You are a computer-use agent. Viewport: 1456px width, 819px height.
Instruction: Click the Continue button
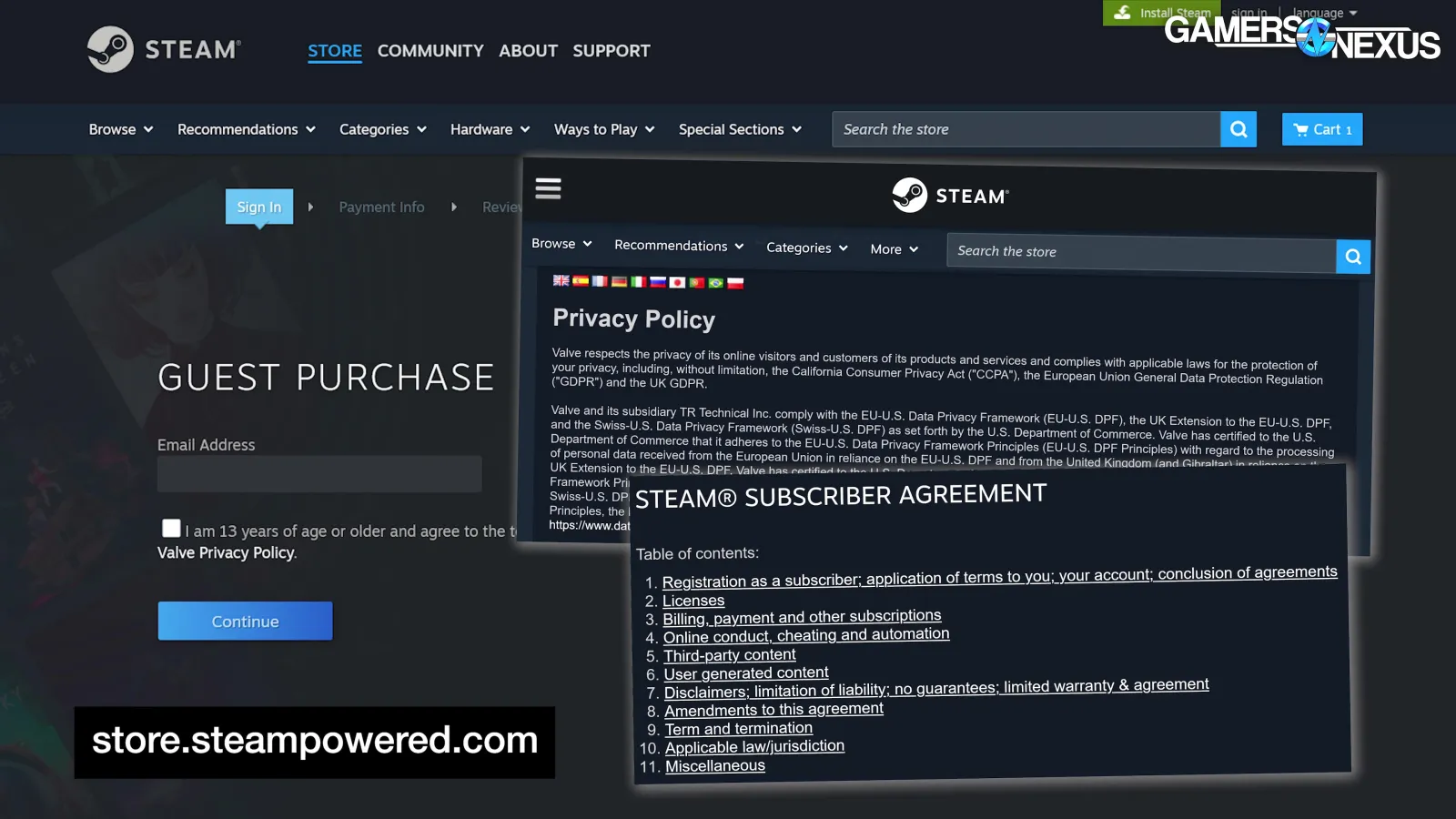(x=245, y=621)
